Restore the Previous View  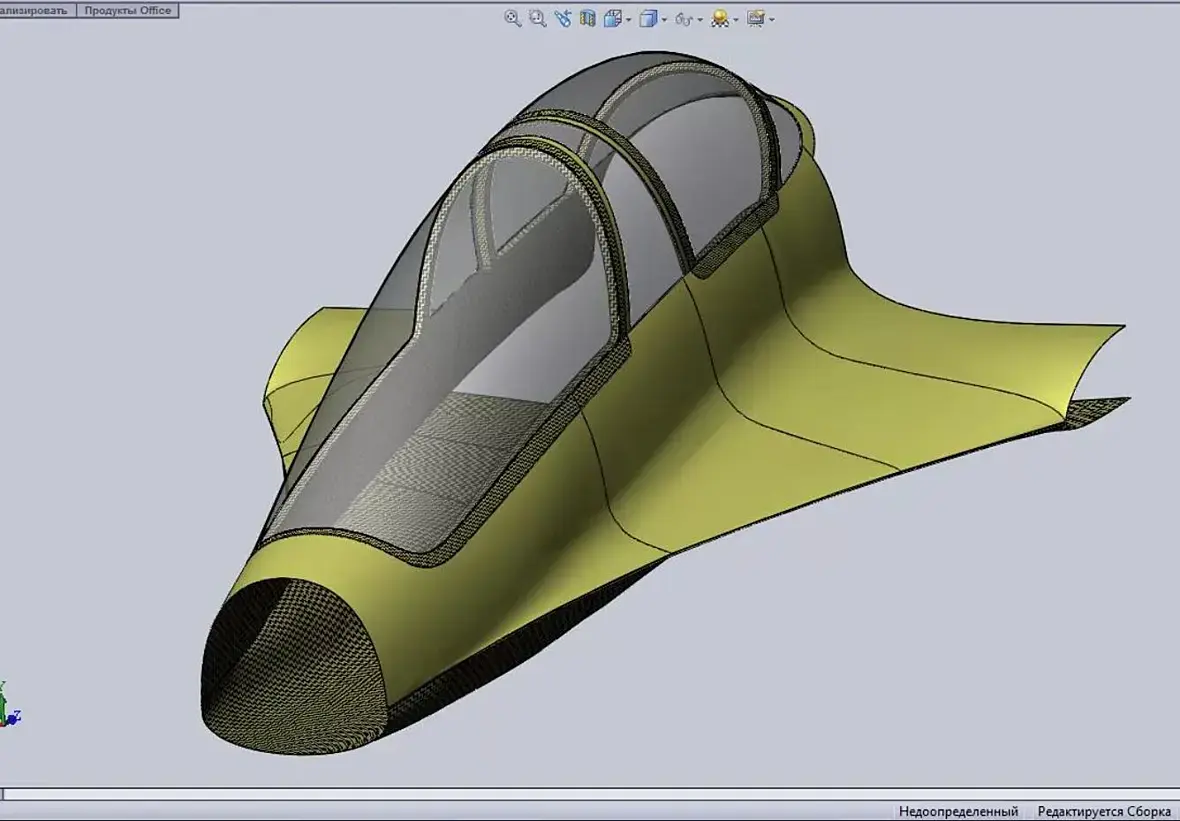(x=563, y=19)
